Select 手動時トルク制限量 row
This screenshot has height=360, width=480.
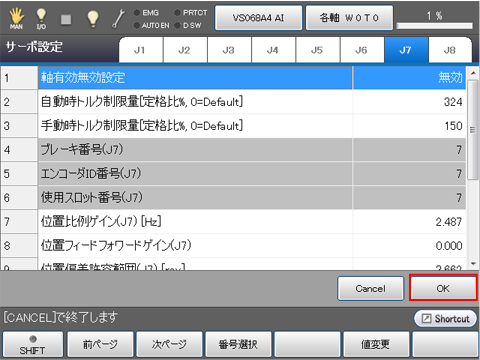click(x=195, y=126)
